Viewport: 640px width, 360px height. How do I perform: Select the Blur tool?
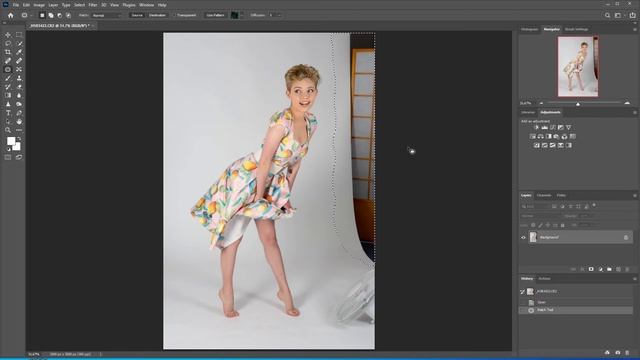(19, 96)
